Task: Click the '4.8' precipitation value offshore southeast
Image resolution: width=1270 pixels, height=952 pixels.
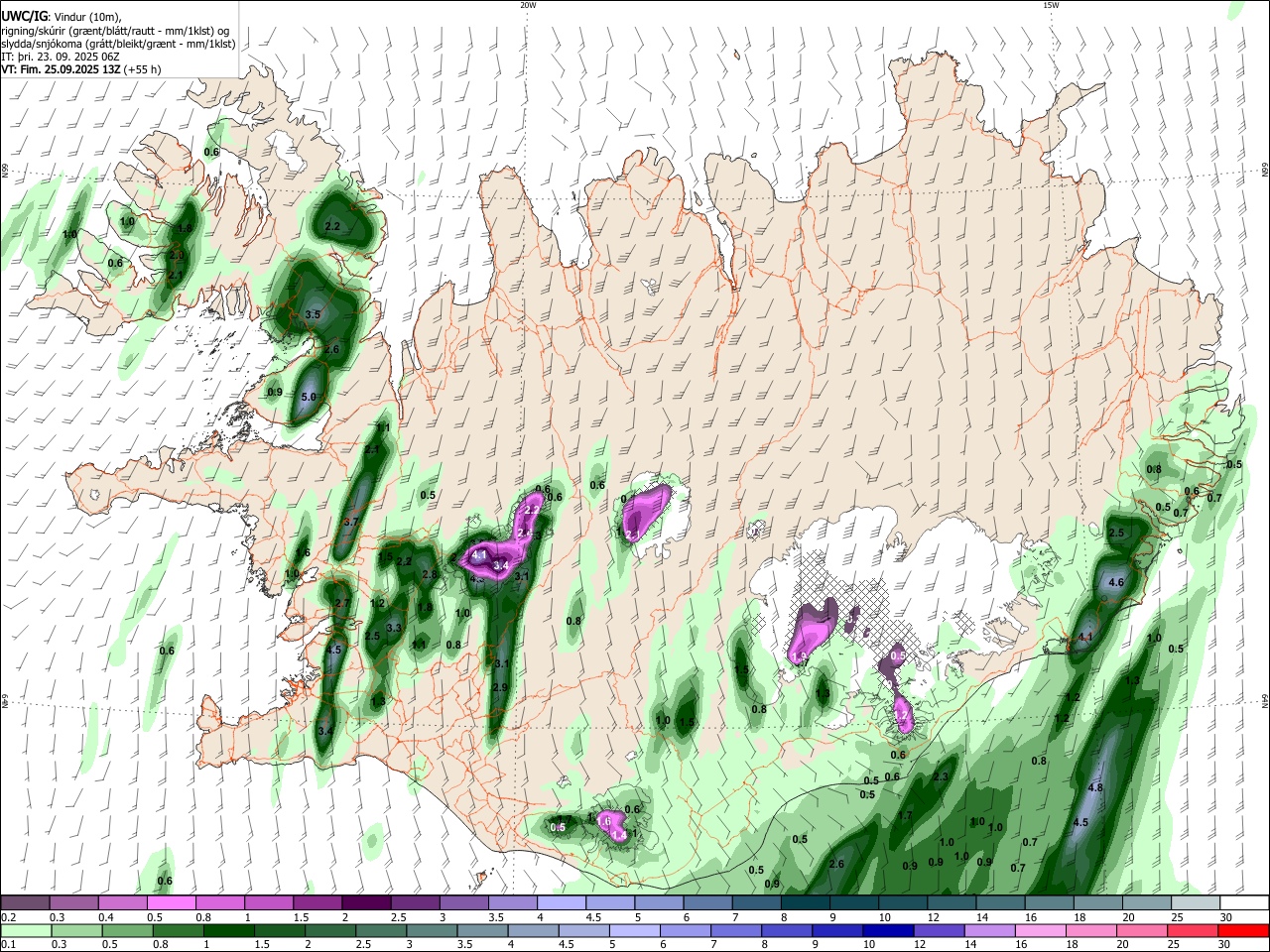Action: tap(1095, 787)
